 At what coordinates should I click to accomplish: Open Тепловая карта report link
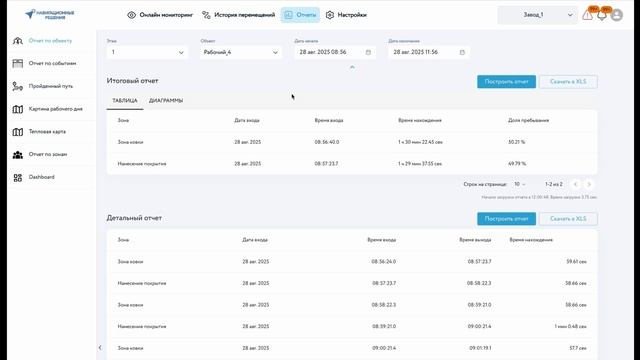click(47, 132)
